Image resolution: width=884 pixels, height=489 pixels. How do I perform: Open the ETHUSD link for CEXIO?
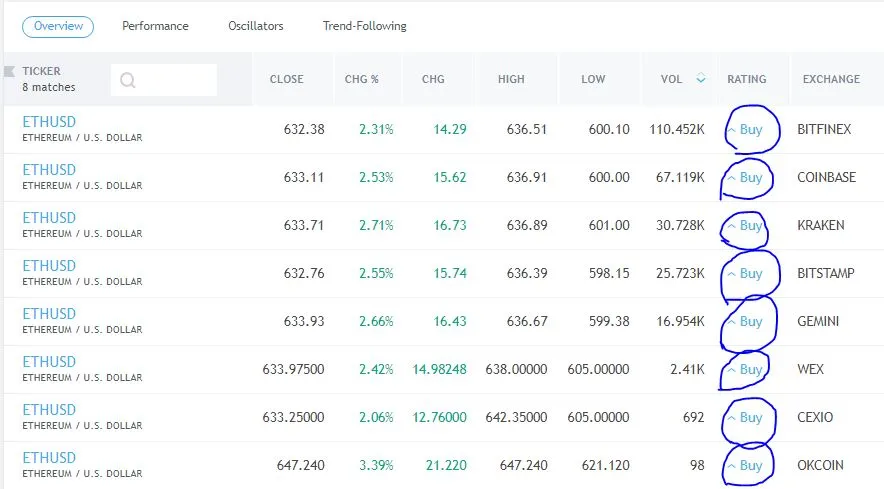(49, 409)
